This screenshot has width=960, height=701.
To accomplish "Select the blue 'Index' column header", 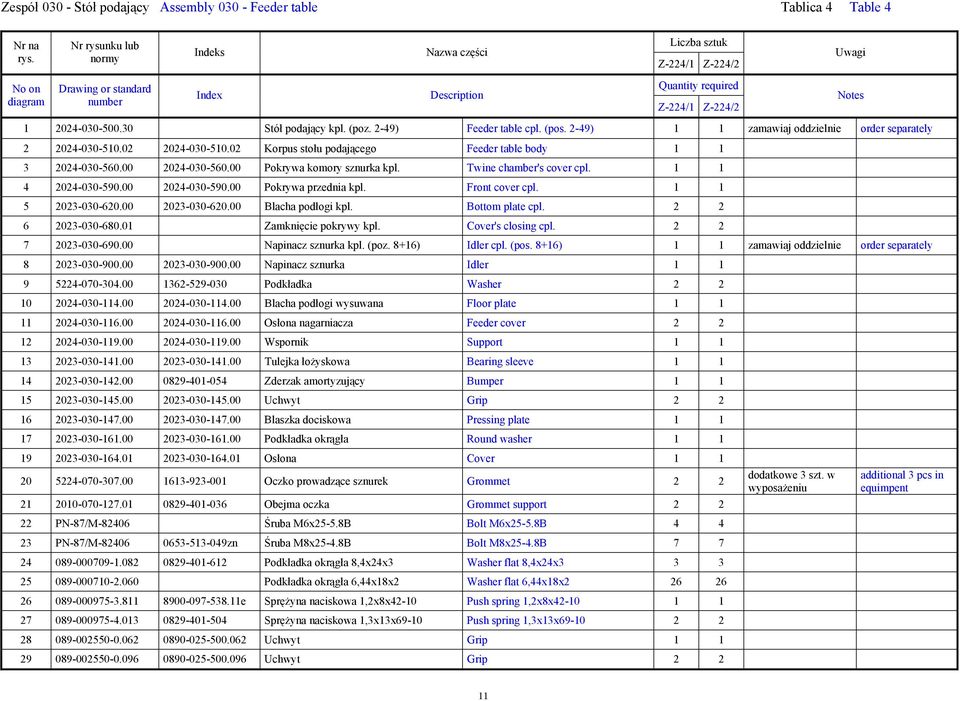I will tap(209, 96).
